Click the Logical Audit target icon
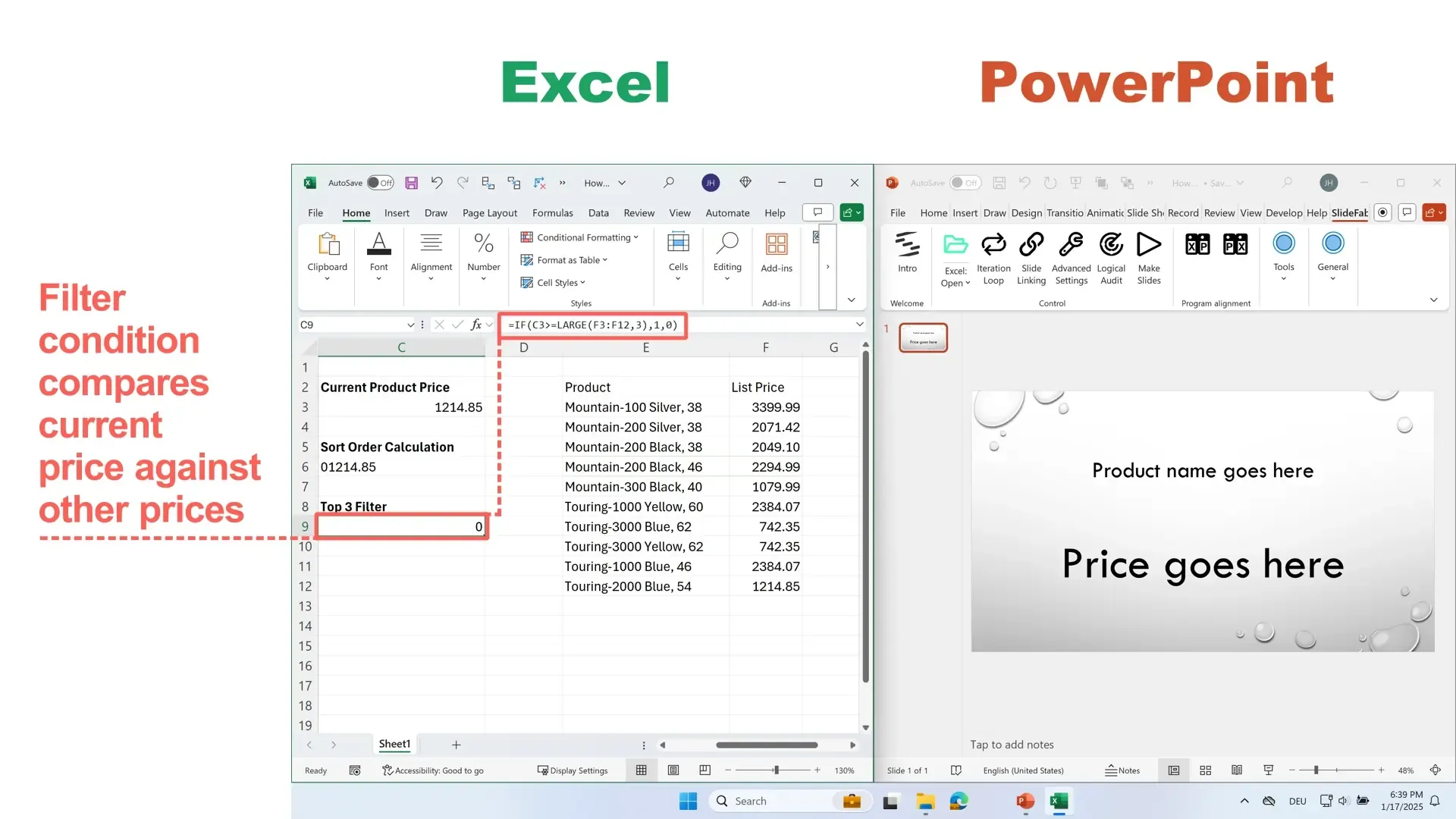 tap(1111, 244)
